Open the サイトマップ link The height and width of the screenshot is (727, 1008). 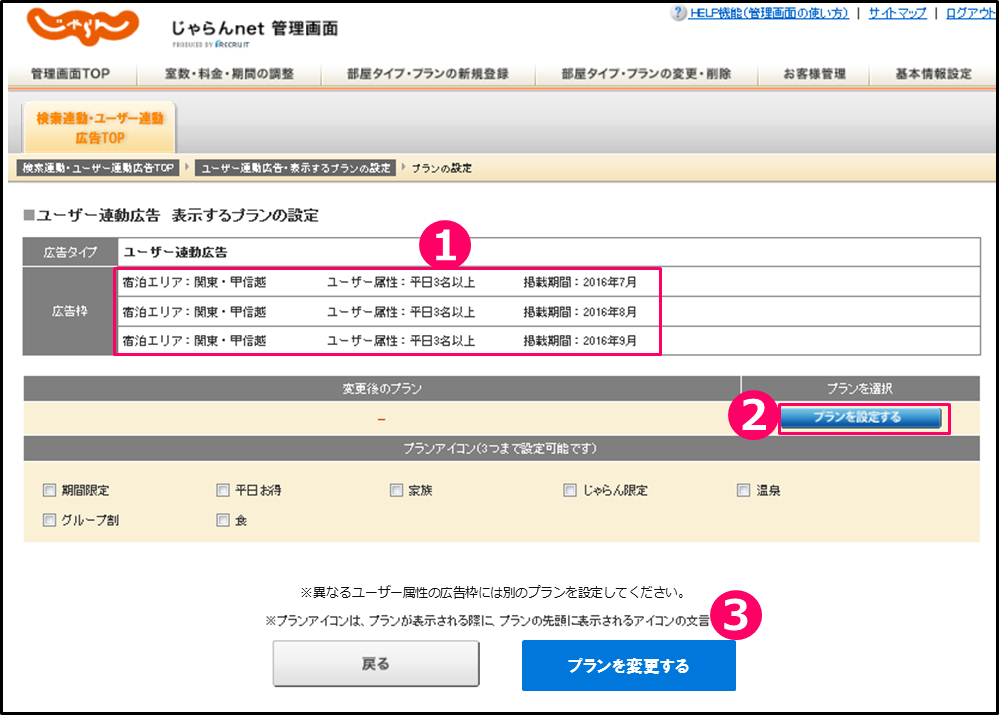pos(897,14)
